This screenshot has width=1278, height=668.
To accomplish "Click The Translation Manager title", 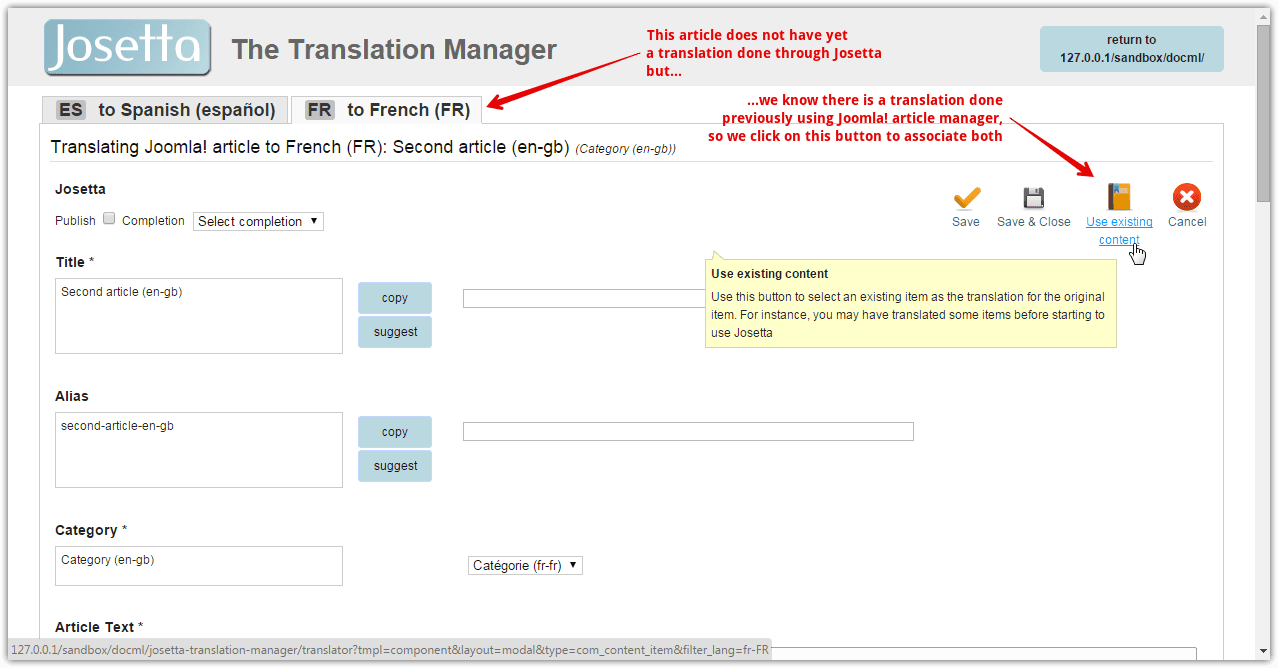I will (x=394, y=50).
